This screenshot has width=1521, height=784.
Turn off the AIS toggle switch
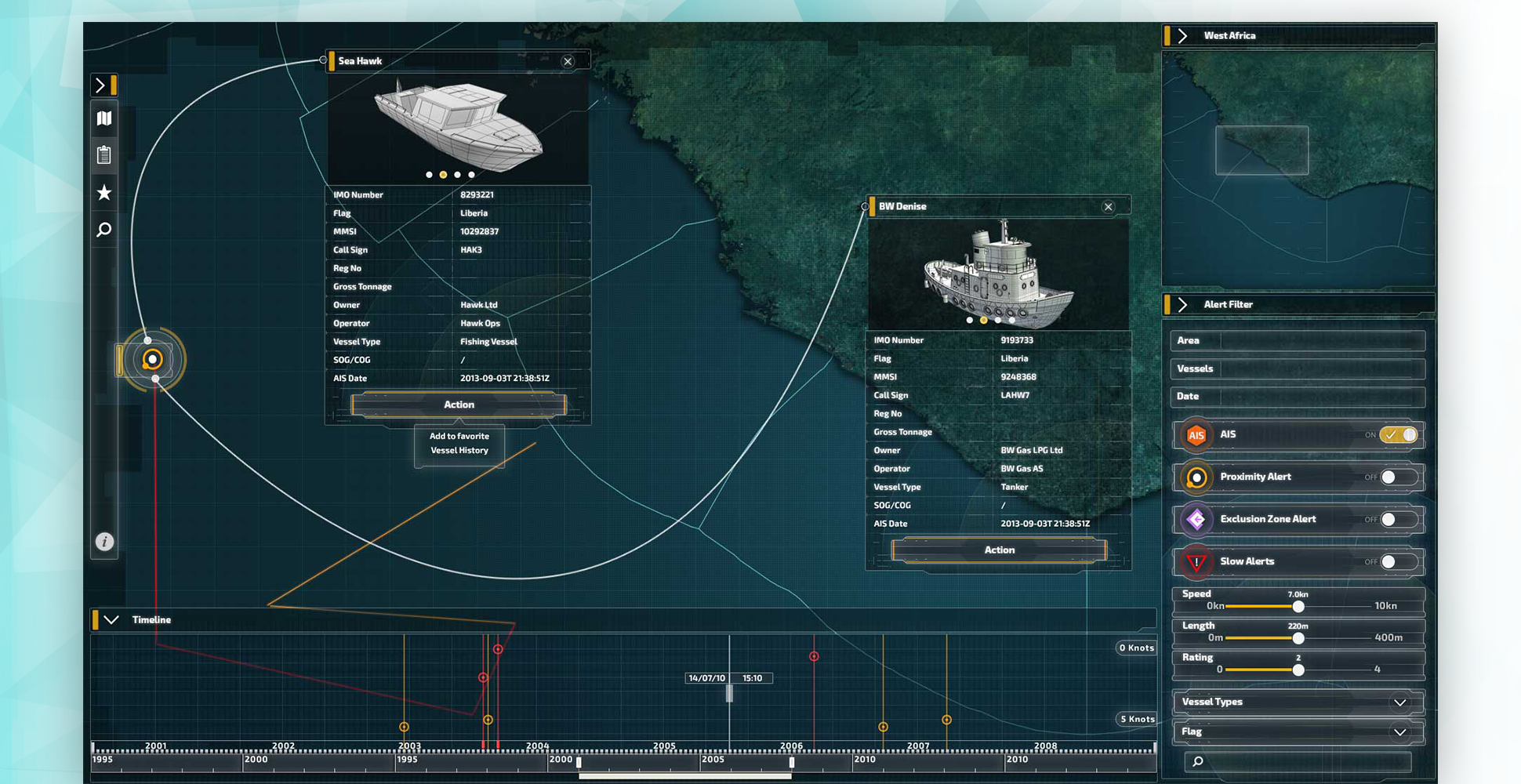(x=1399, y=434)
